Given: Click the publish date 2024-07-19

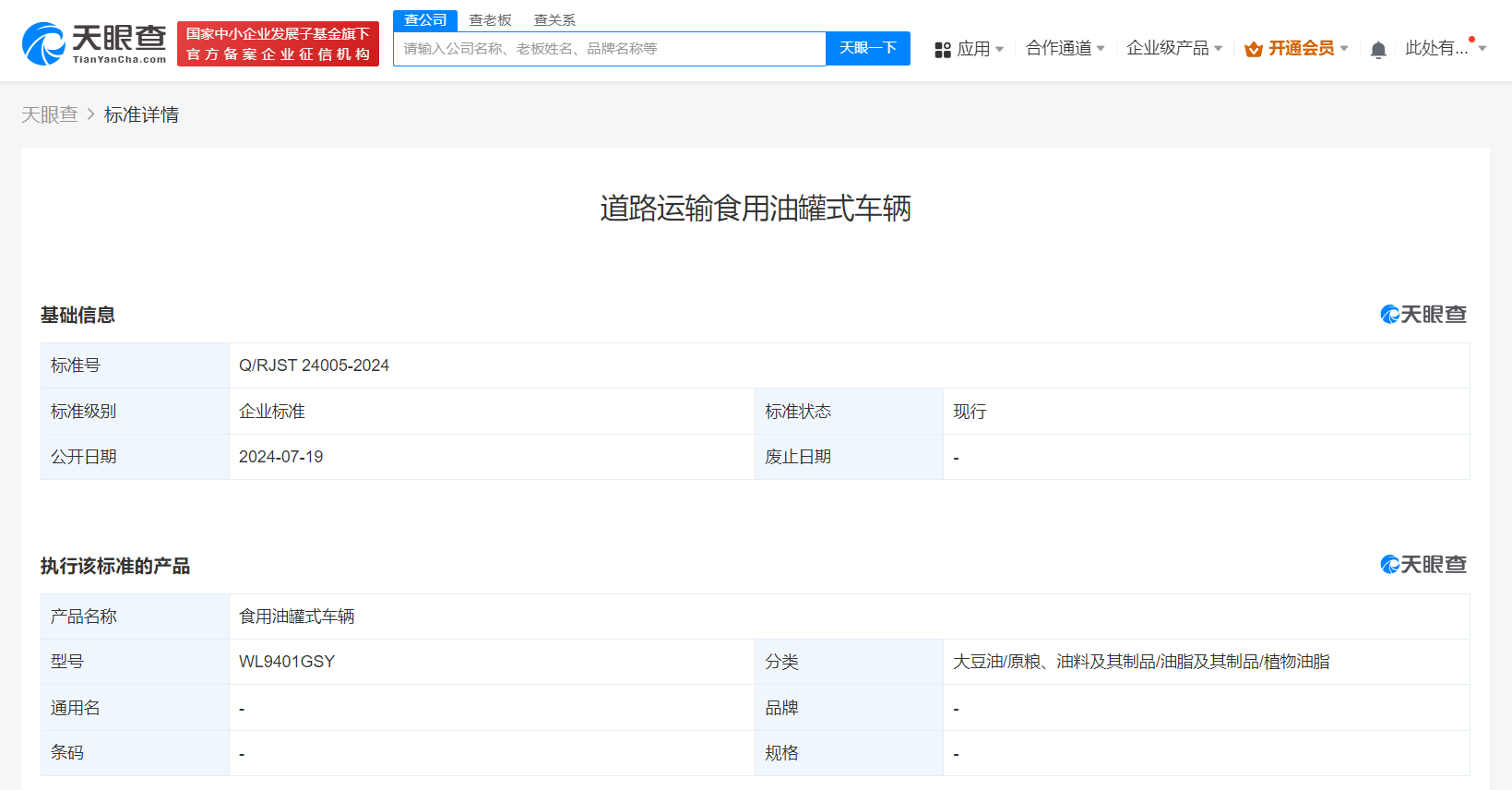Looking at the screenshot, I should pyautogui.click(x=280, y=457).
